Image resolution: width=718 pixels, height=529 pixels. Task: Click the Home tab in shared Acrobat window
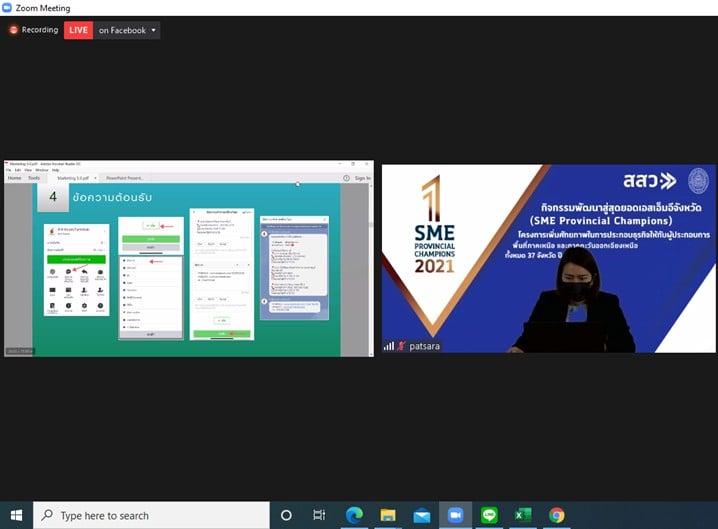[x=14, y=178]
